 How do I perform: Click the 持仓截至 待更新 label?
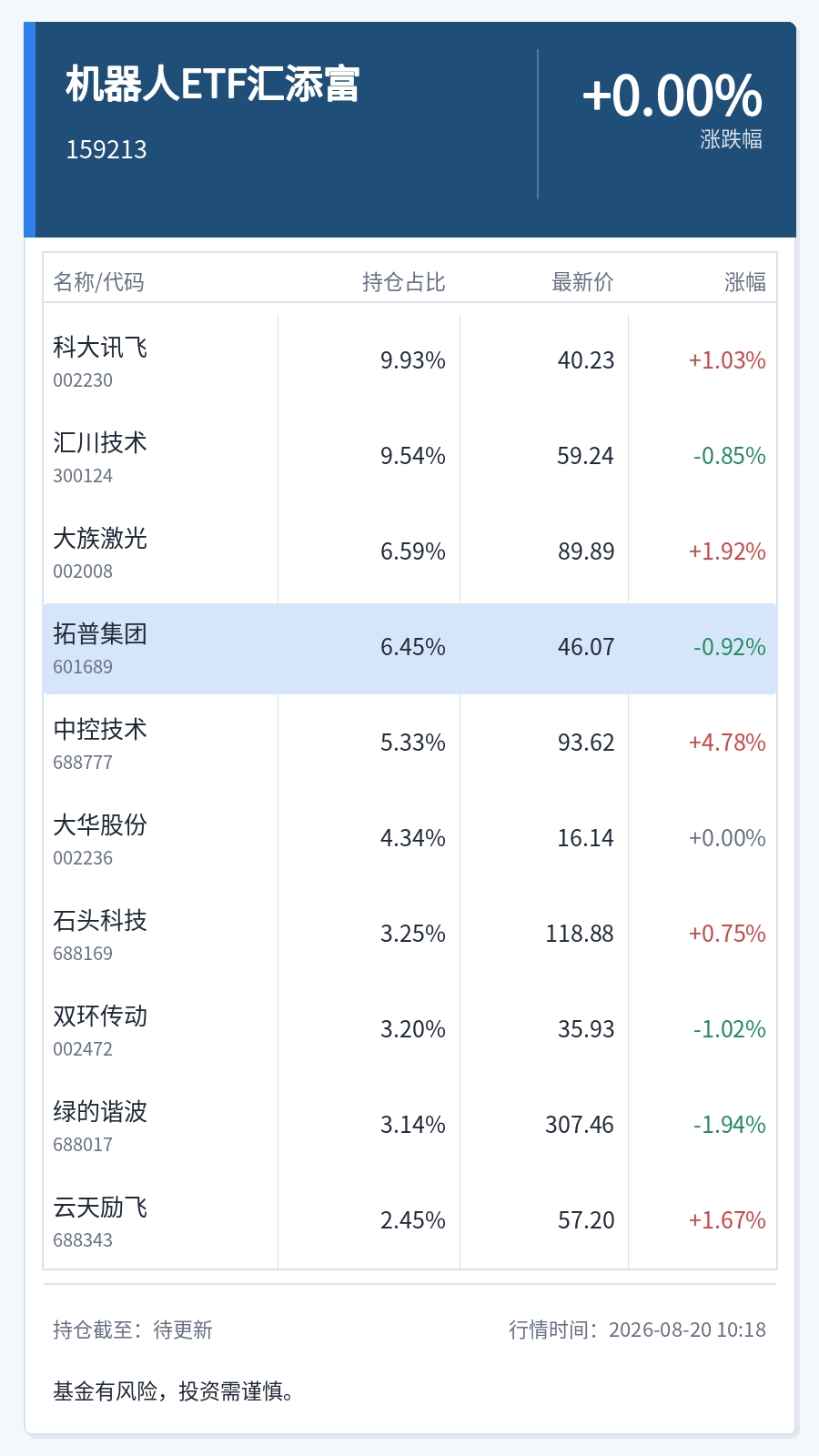point(133,1330)
